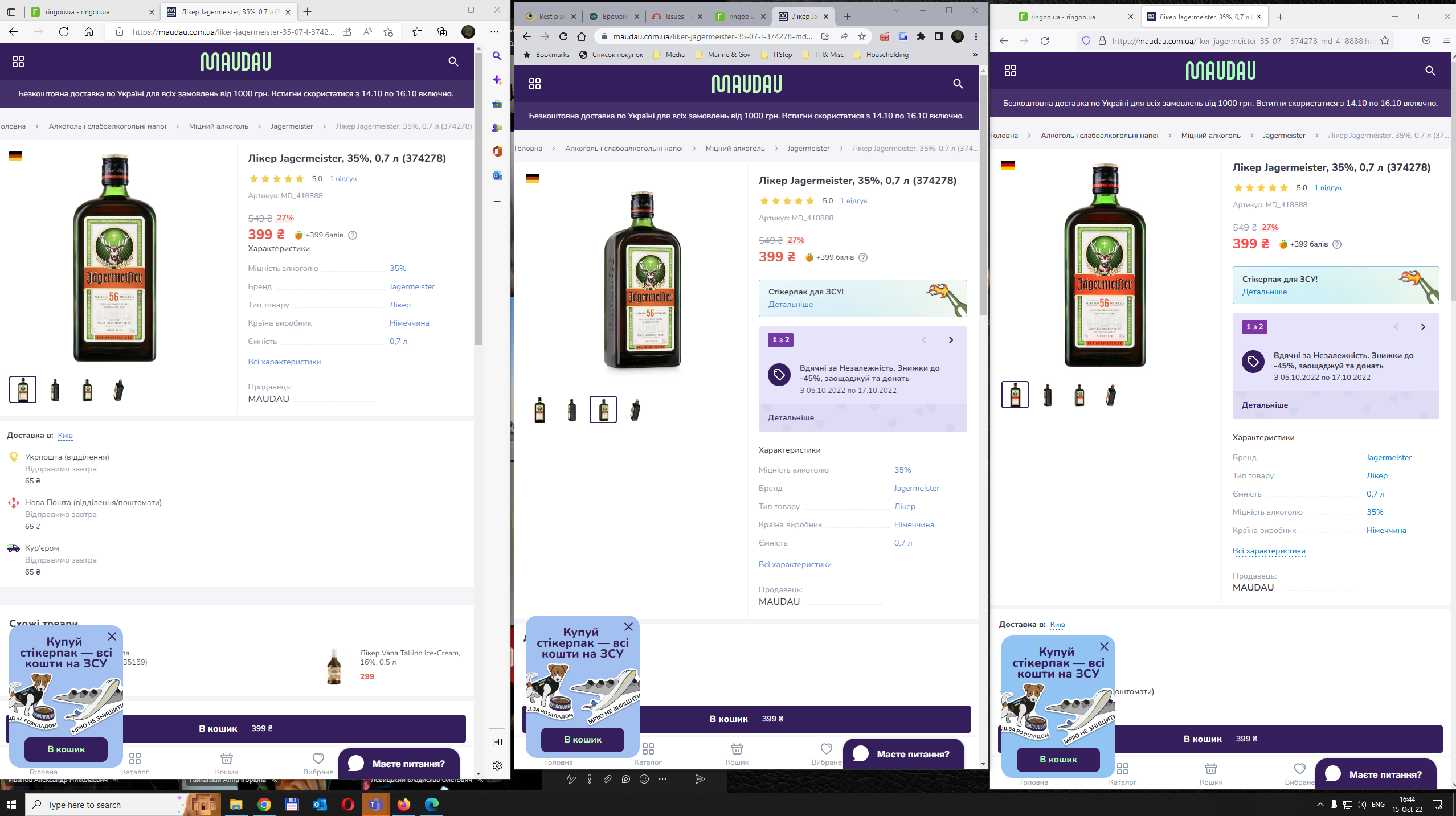Image resolution: width=1456 pixels, height=816 pixels.
Task: Click Edge read aloud icon in address bar
Action: (x=367, y=32)
